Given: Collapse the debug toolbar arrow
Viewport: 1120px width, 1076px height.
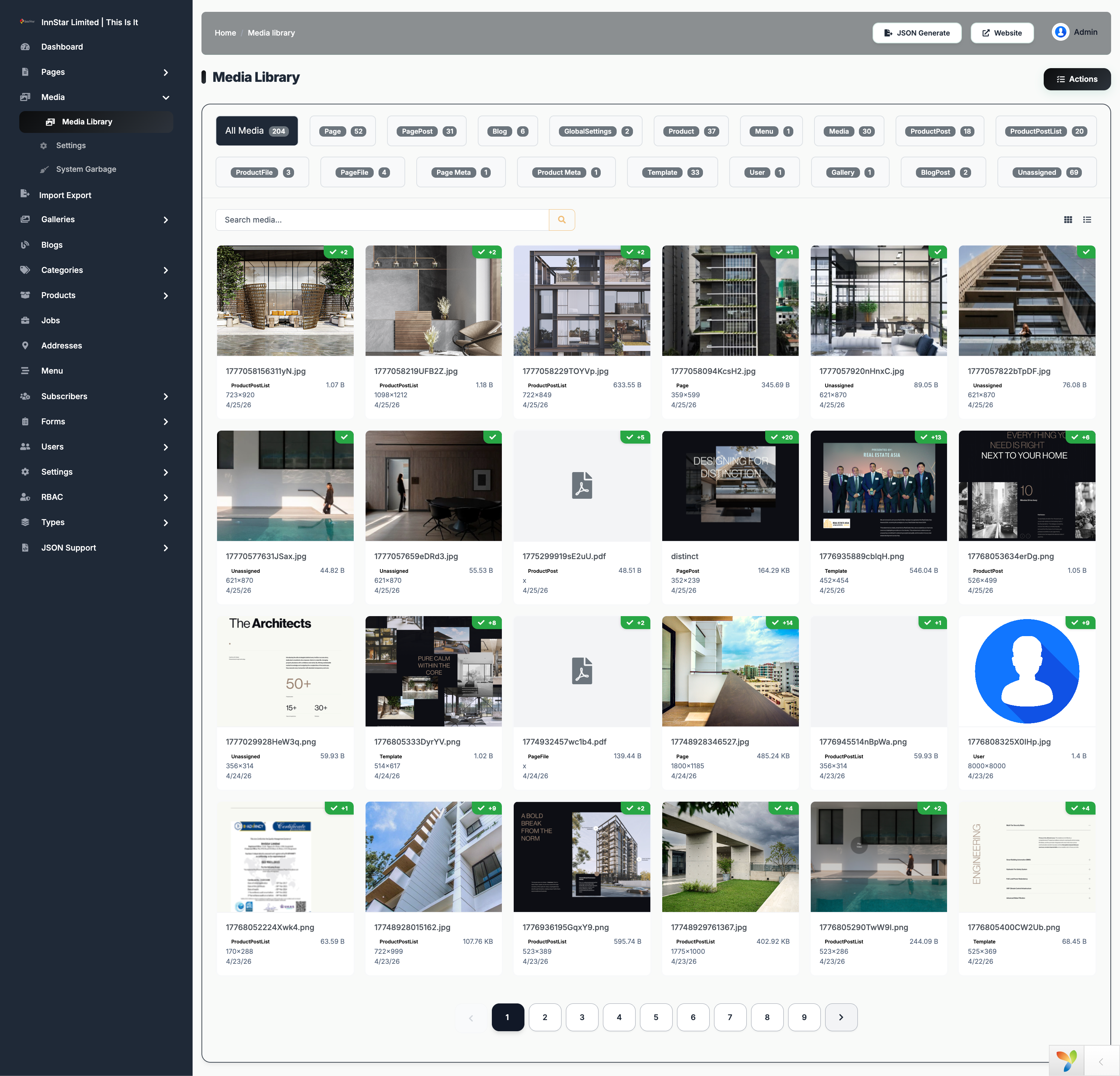Looking at the screenshot, I should [x=1101, y=1061].
